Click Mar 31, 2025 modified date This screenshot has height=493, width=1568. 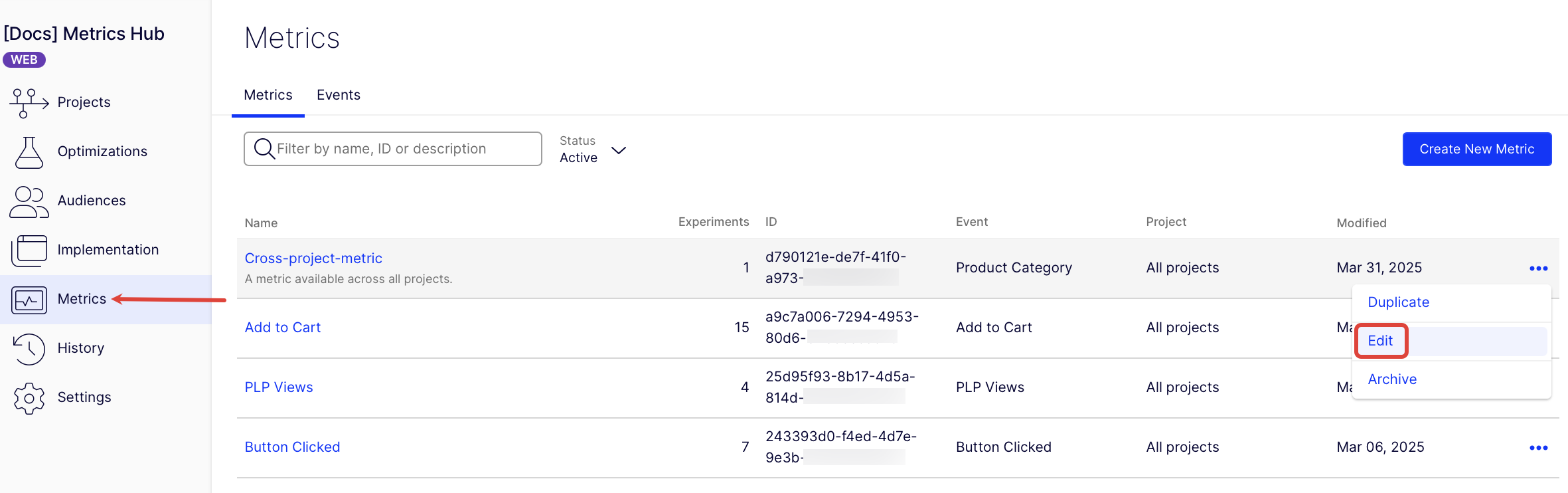pyautogui.click(x=1379, y=268)
